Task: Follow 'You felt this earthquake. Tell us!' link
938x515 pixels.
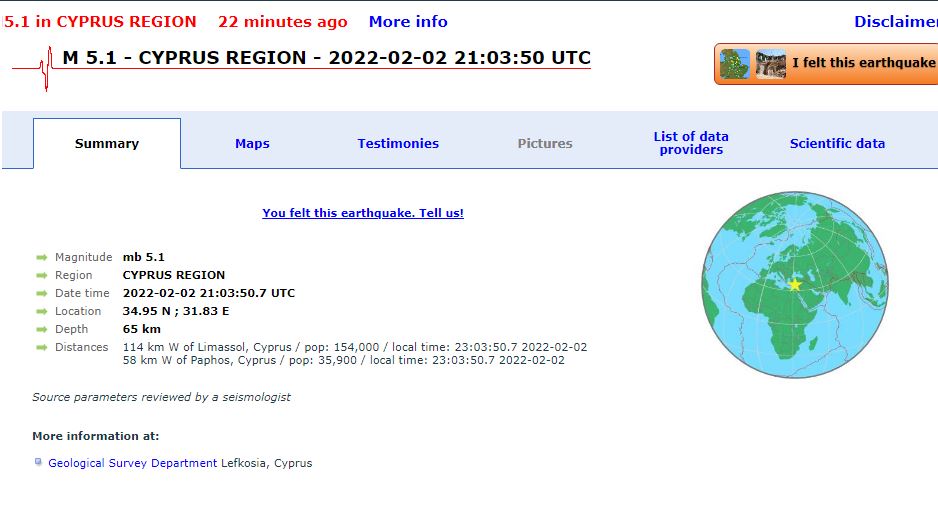Action: coord(363,213)
